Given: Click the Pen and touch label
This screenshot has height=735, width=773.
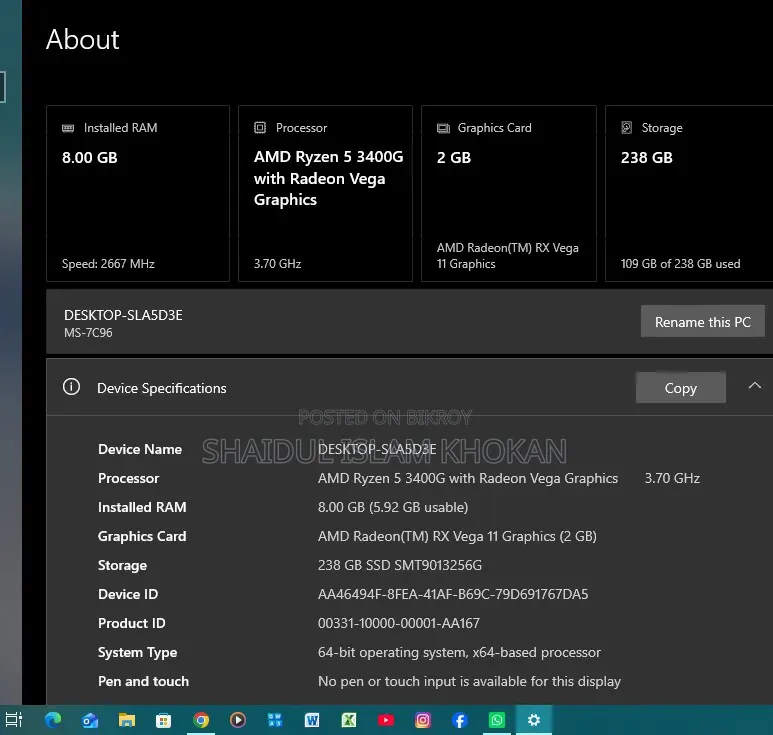Looking at the screenshot, I should (143, 681).
